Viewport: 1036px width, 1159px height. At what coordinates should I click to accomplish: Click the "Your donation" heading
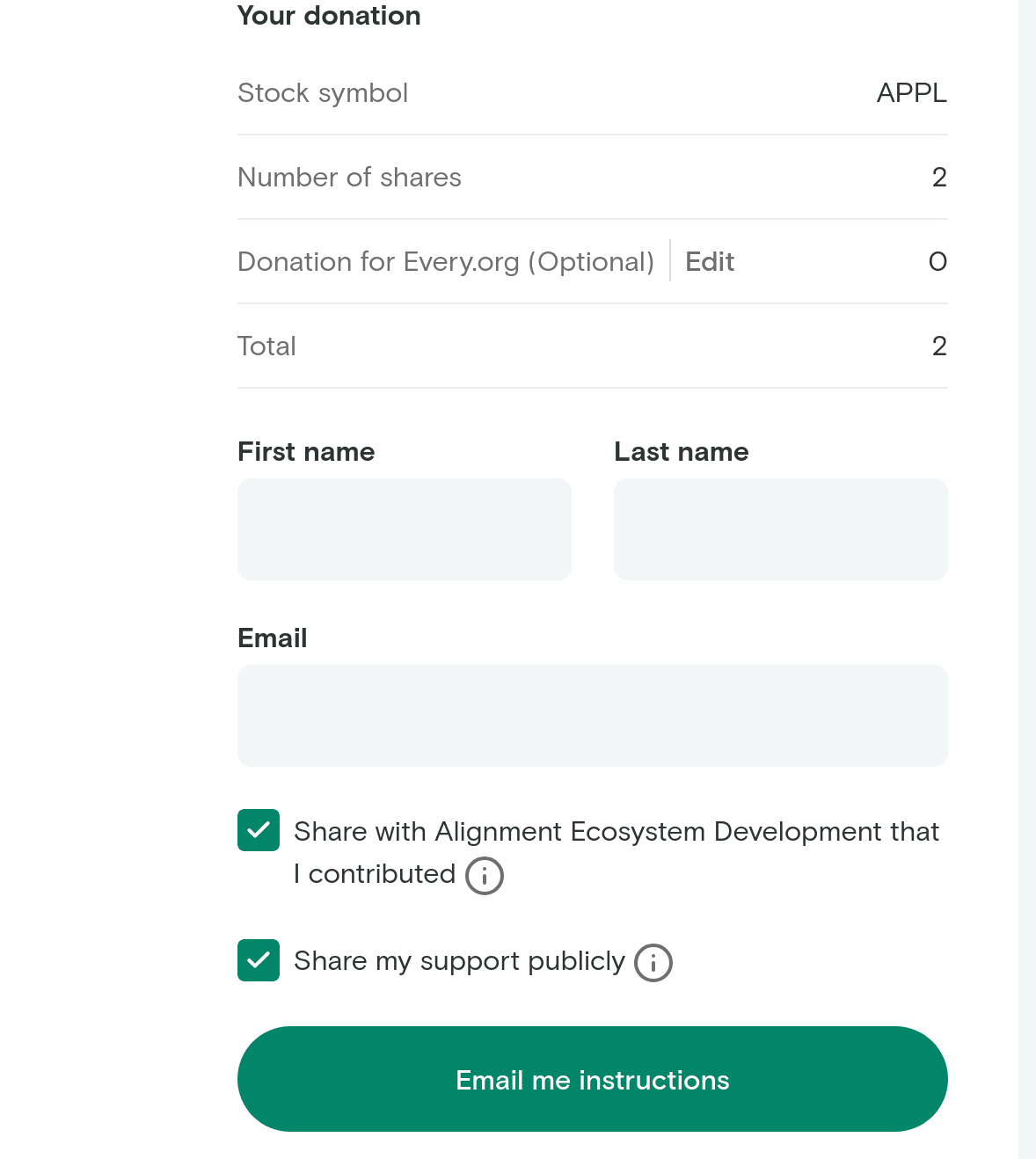tap(329, 16)
